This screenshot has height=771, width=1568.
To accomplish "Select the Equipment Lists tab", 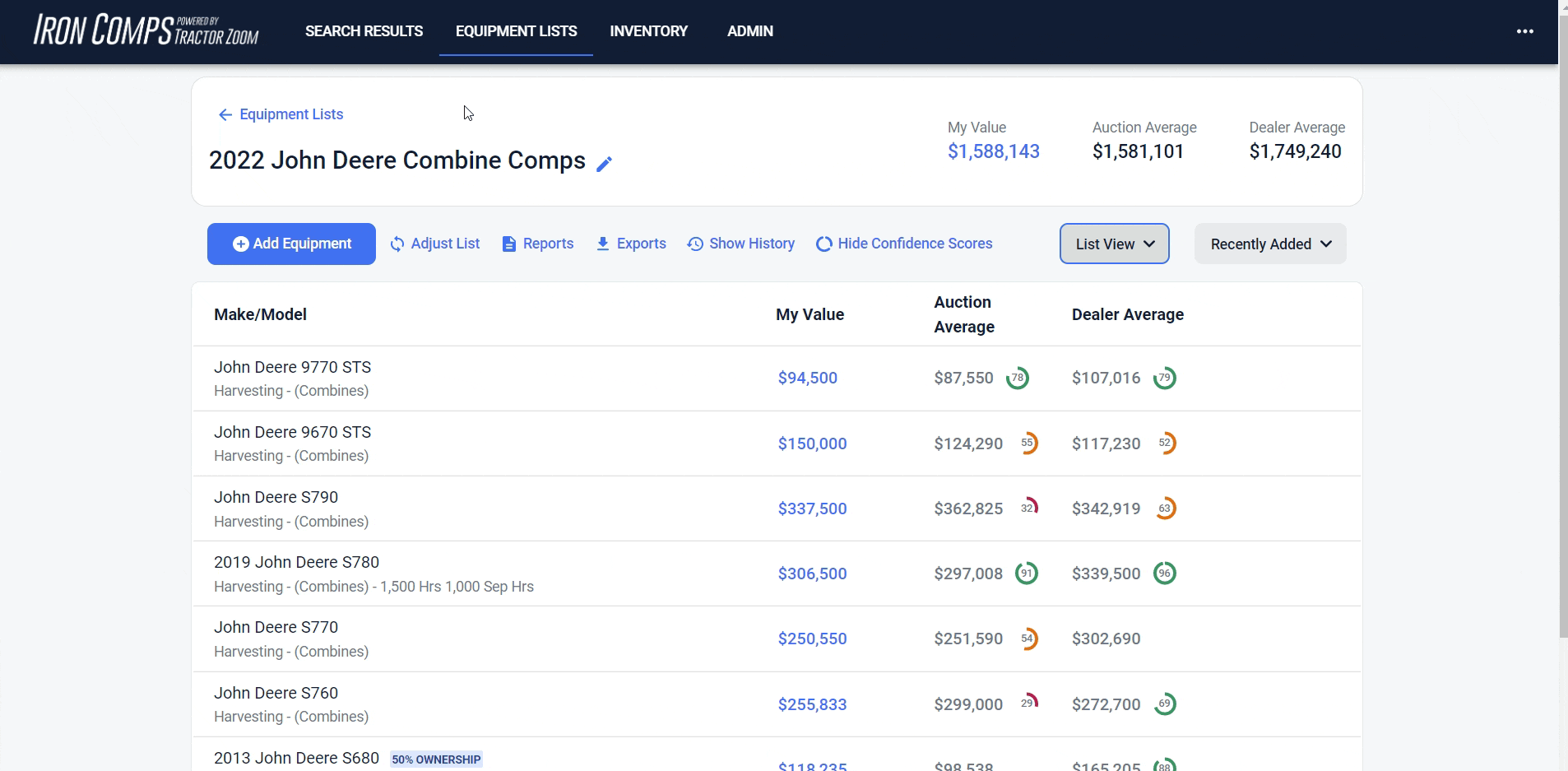I will pos(516,31).
